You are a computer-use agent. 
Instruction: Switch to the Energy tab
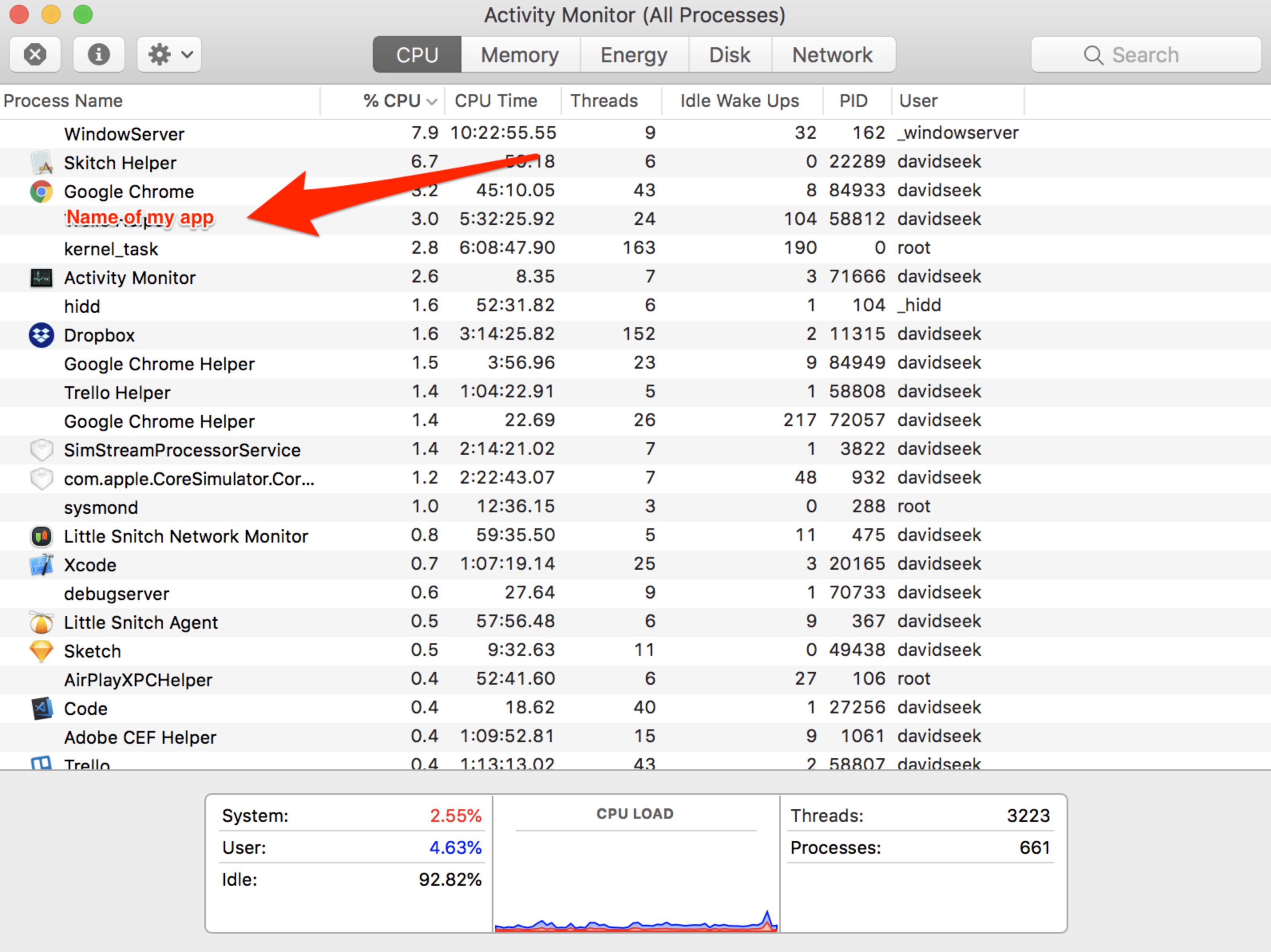click(x=634, y=55)
